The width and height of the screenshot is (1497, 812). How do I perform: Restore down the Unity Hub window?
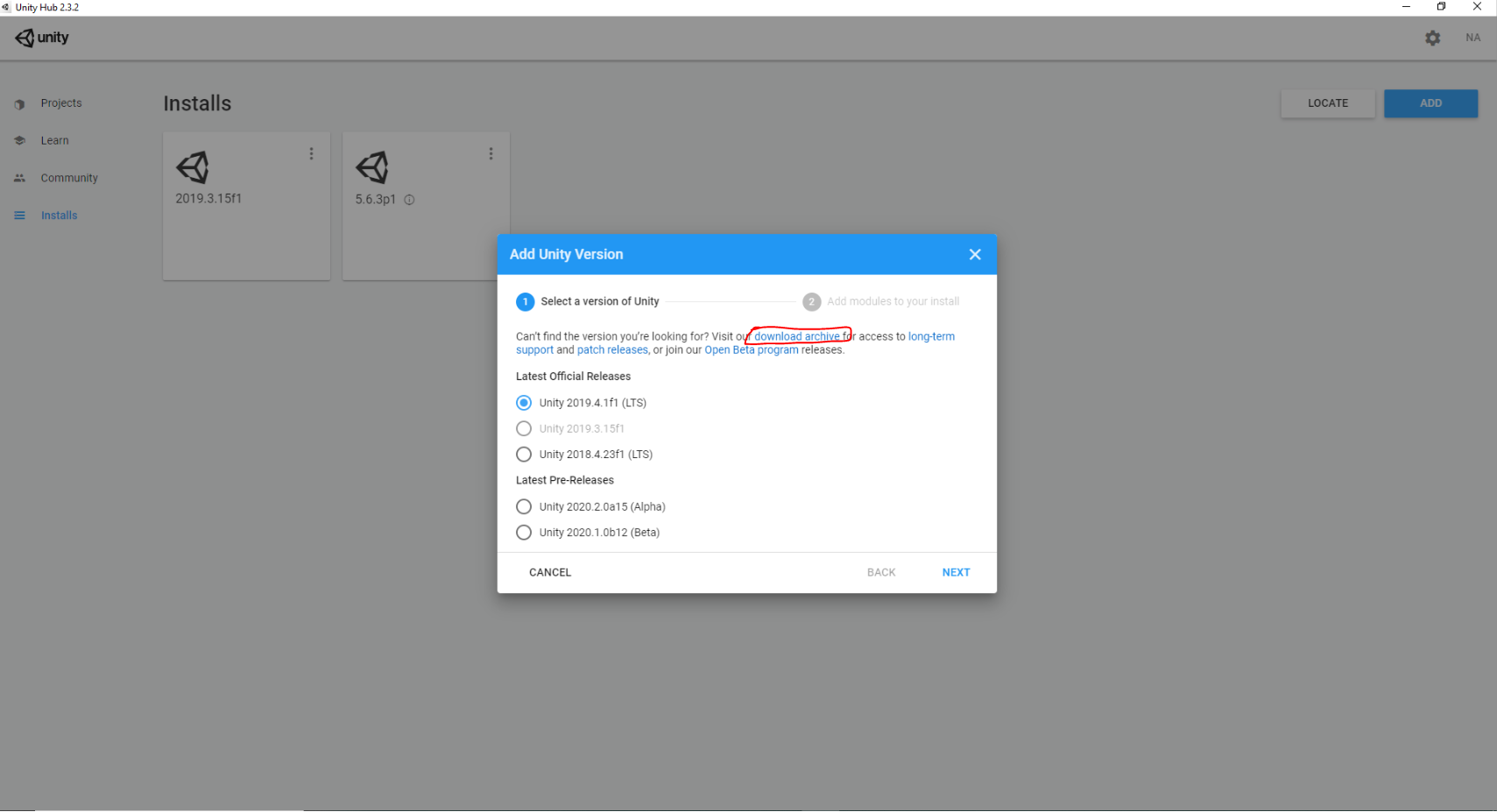[1442, 7]
